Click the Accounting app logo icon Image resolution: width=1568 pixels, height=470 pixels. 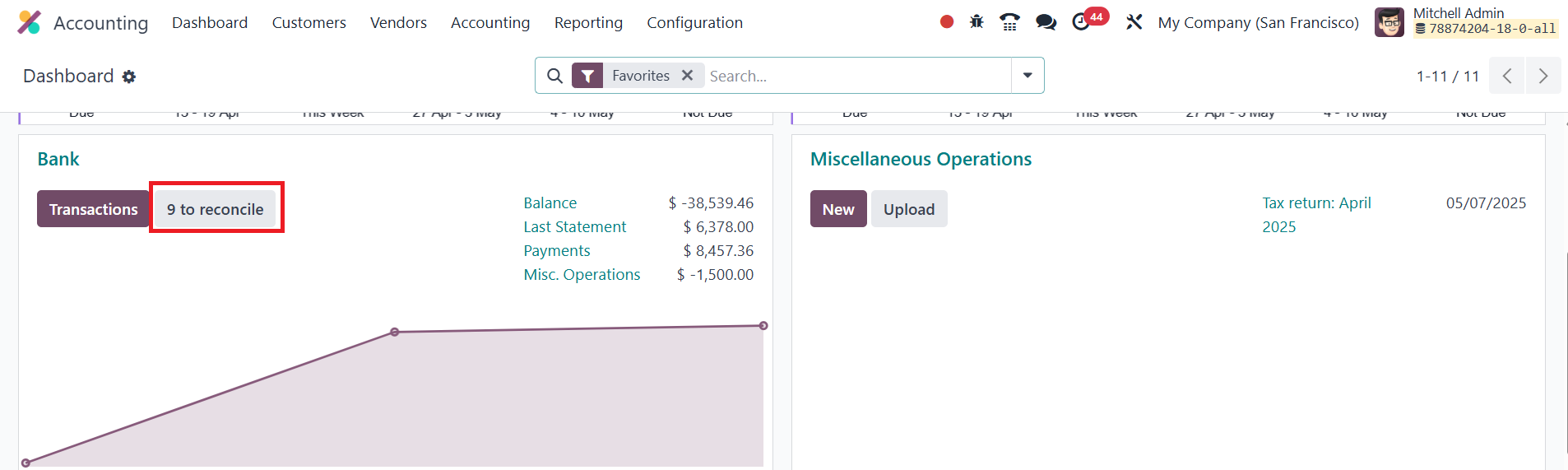[29, 22]
